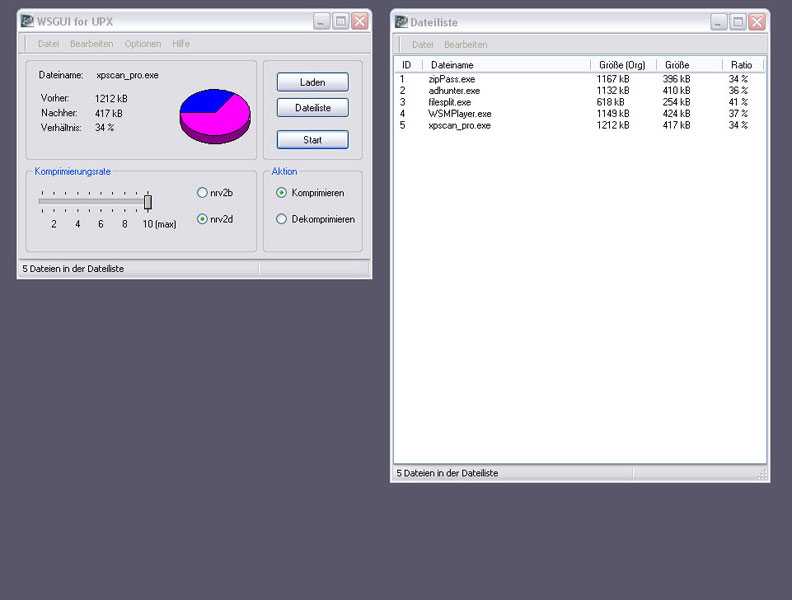The image size is (792, 600).
Task: Sort list by Dateiname column header
Action: (506, 65)
